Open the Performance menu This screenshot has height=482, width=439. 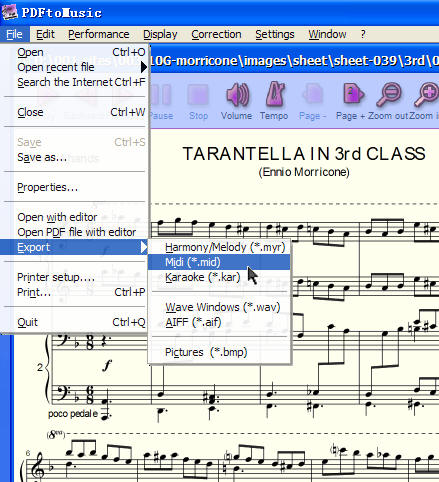coord(99,34)
